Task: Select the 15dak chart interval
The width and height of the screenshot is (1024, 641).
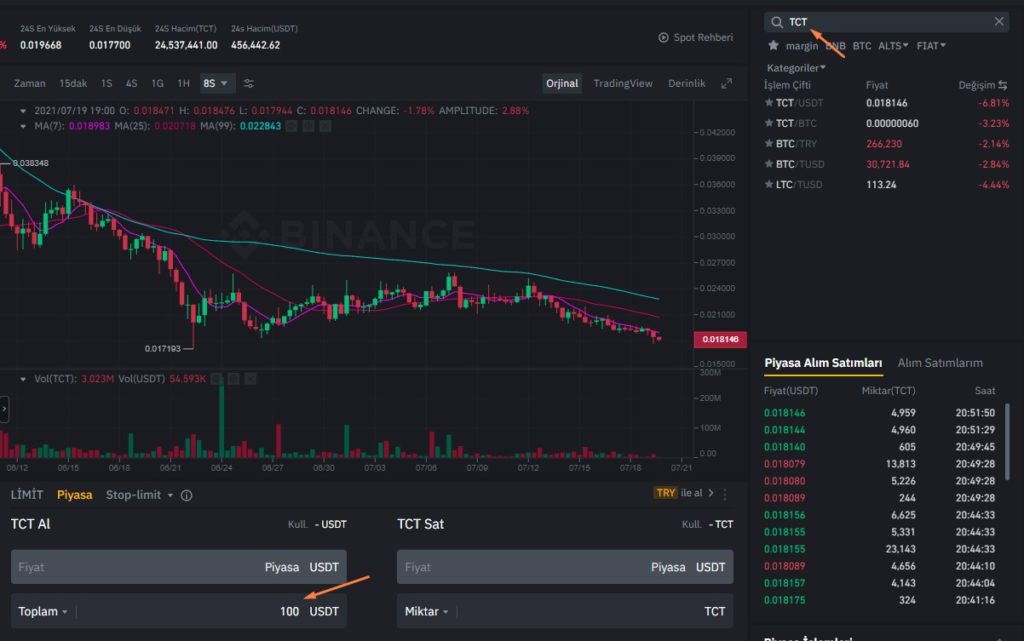Action: 73,84
